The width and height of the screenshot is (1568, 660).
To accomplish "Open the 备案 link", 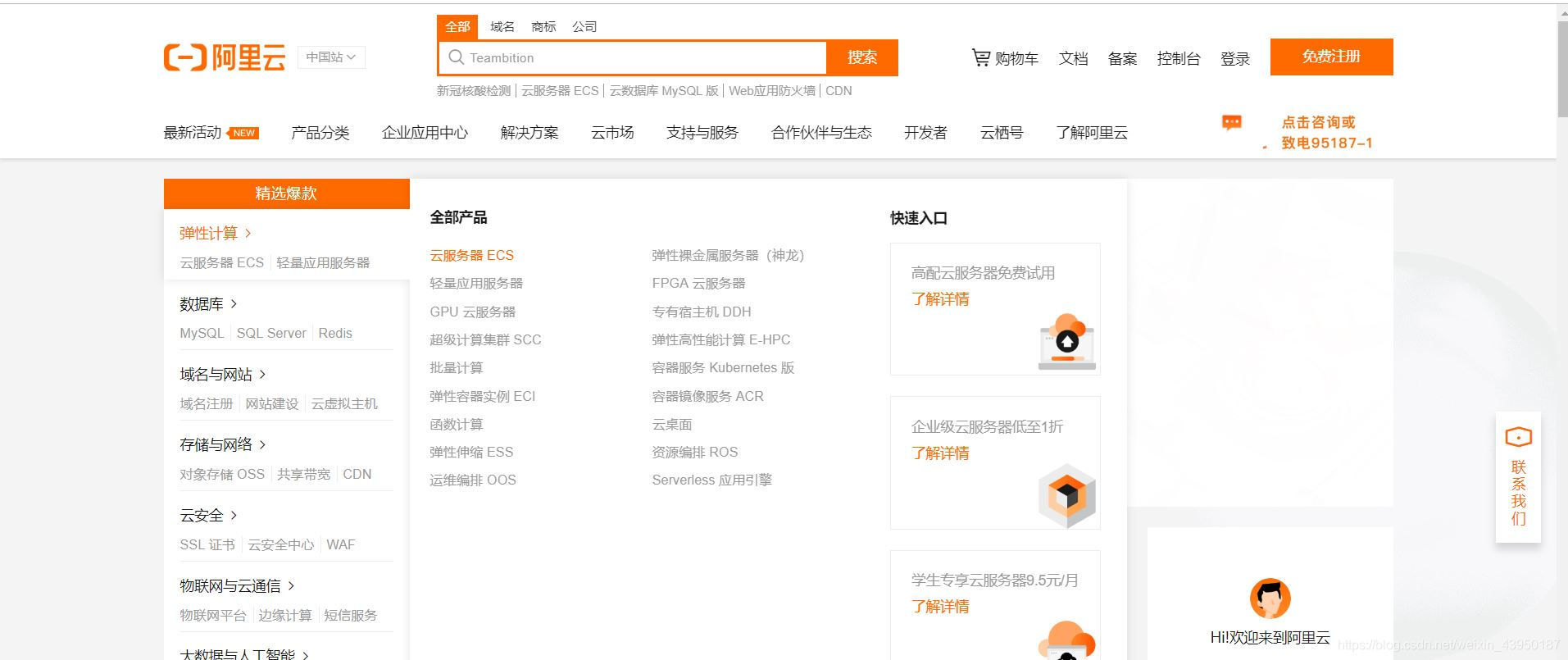I will pyautogui.click(x=1122, y=58).
